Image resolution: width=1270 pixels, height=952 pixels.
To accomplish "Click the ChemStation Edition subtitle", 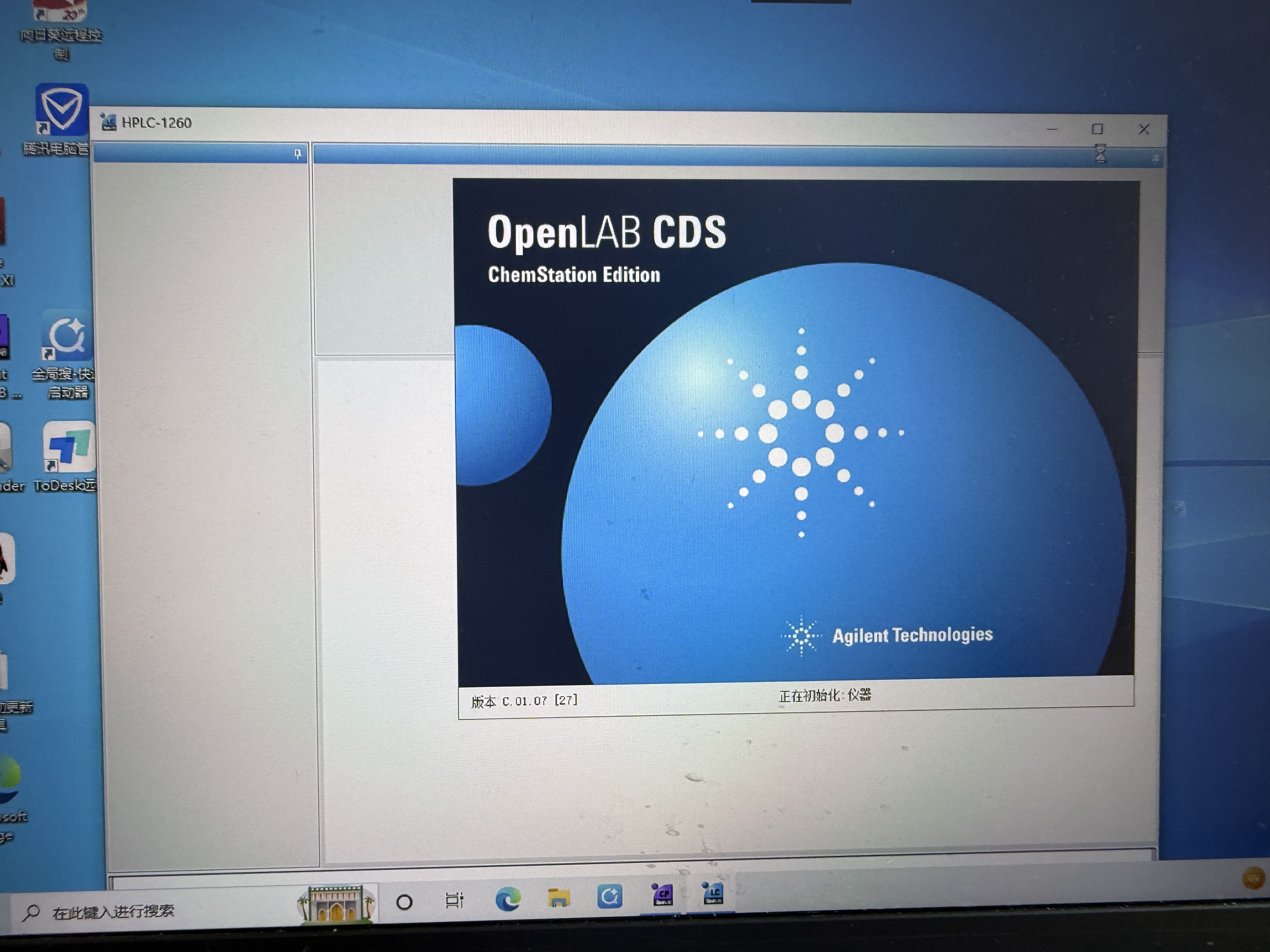I will [x=574, y=275].
